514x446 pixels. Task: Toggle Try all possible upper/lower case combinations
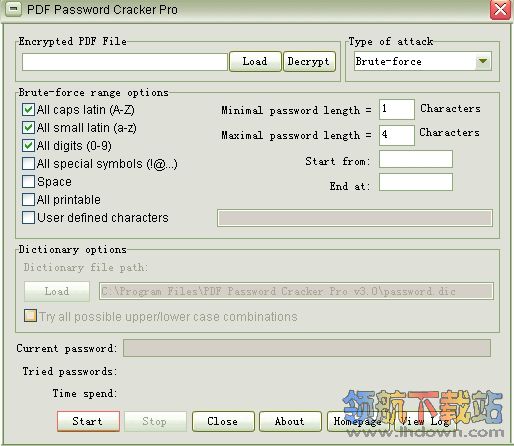tap(30, 315)
